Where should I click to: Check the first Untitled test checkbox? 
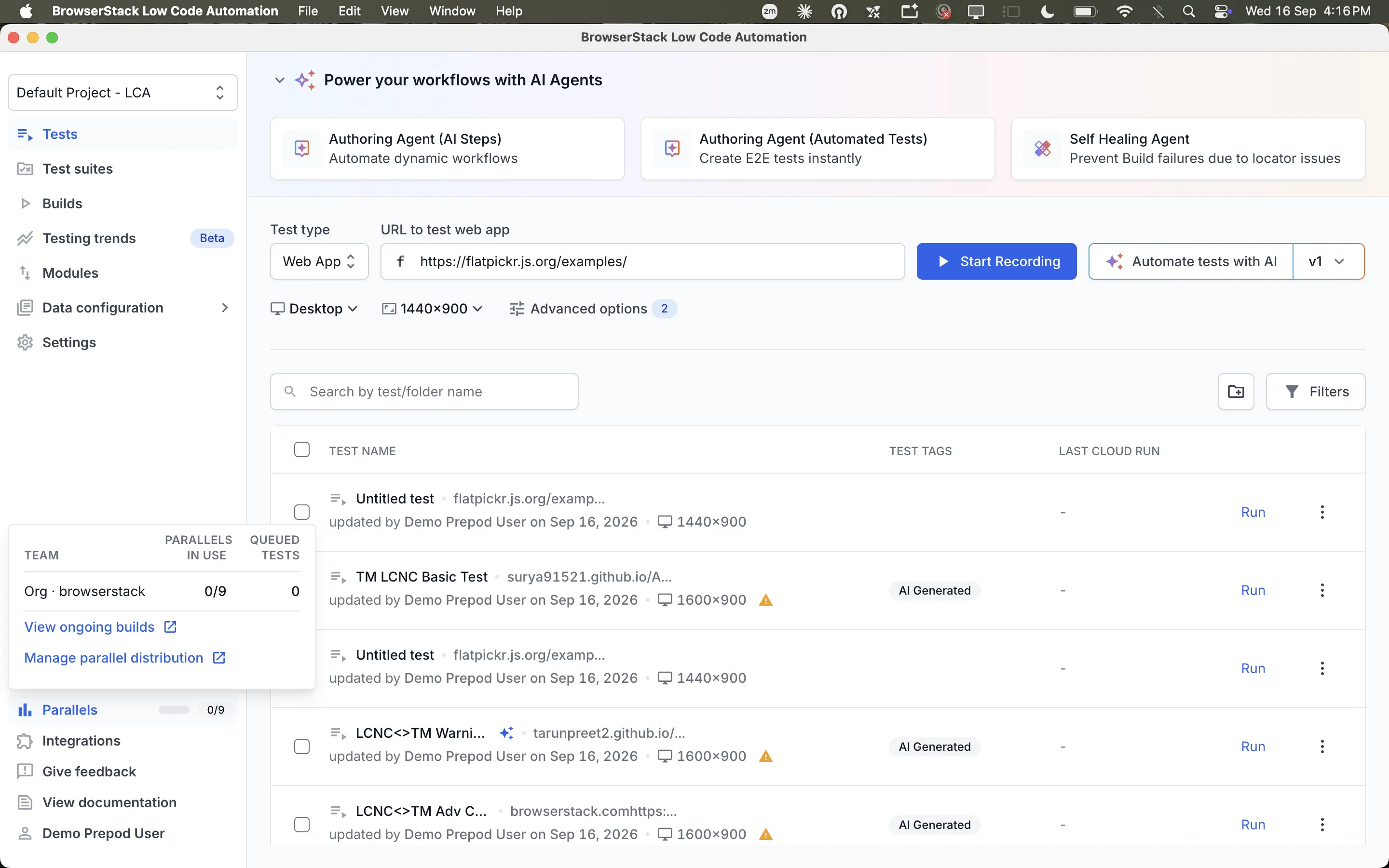tap(302, 512)
